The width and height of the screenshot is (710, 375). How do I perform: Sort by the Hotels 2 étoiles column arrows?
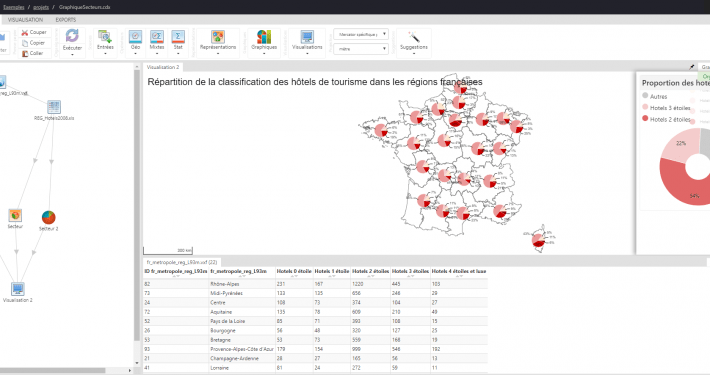370,276
